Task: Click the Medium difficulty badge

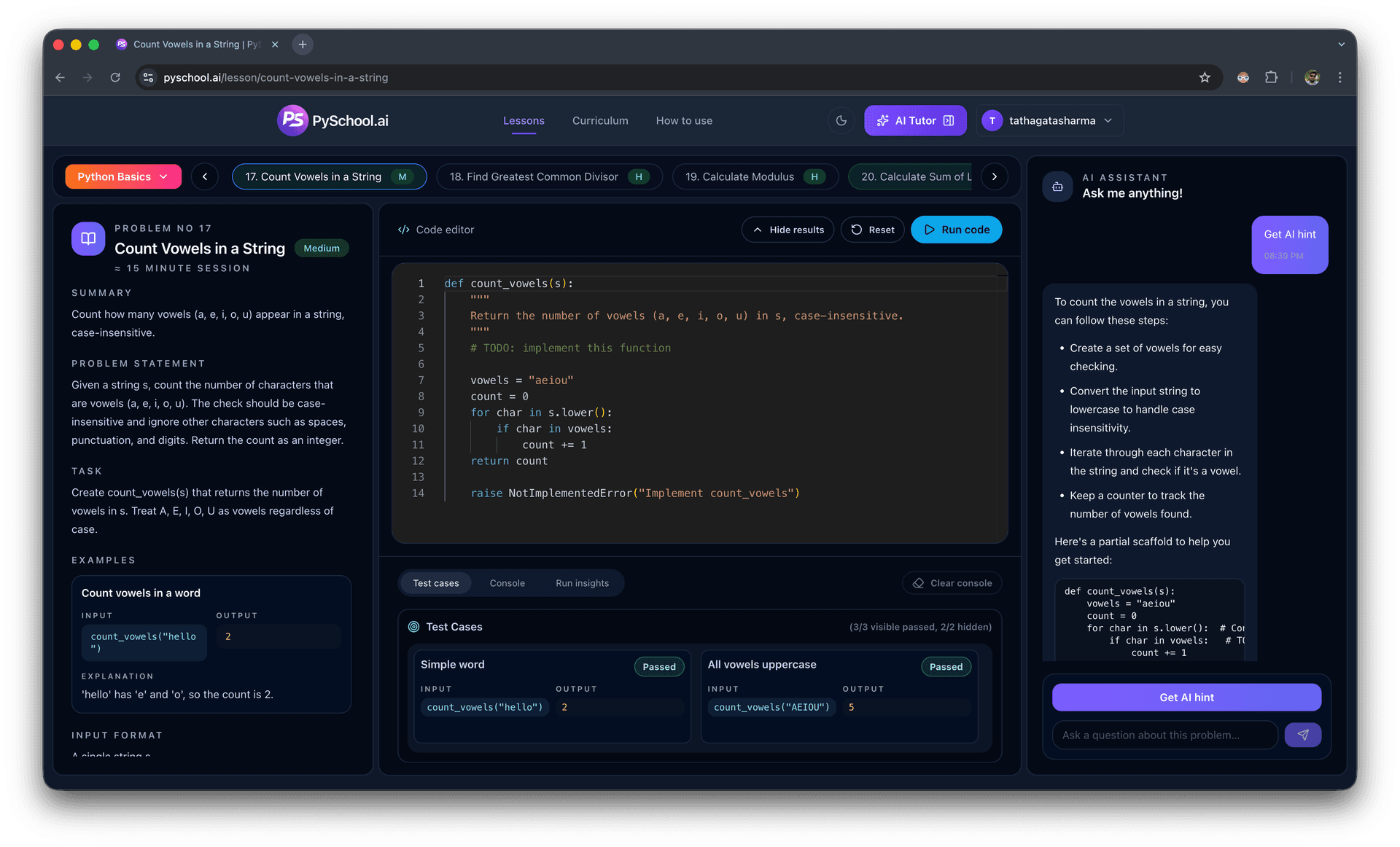Action: click(x=322, y=249)
